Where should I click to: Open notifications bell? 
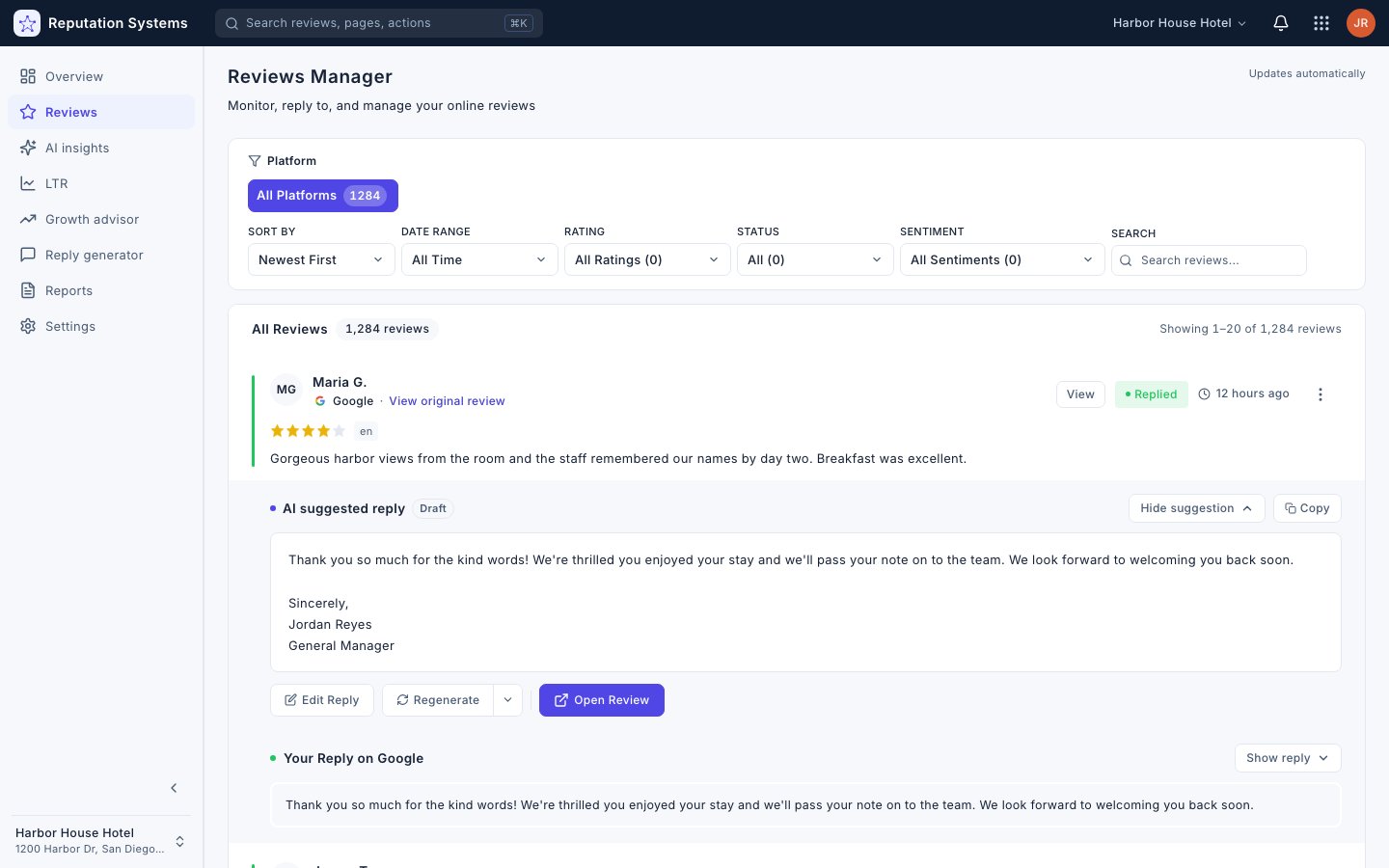coord(1281,23)
